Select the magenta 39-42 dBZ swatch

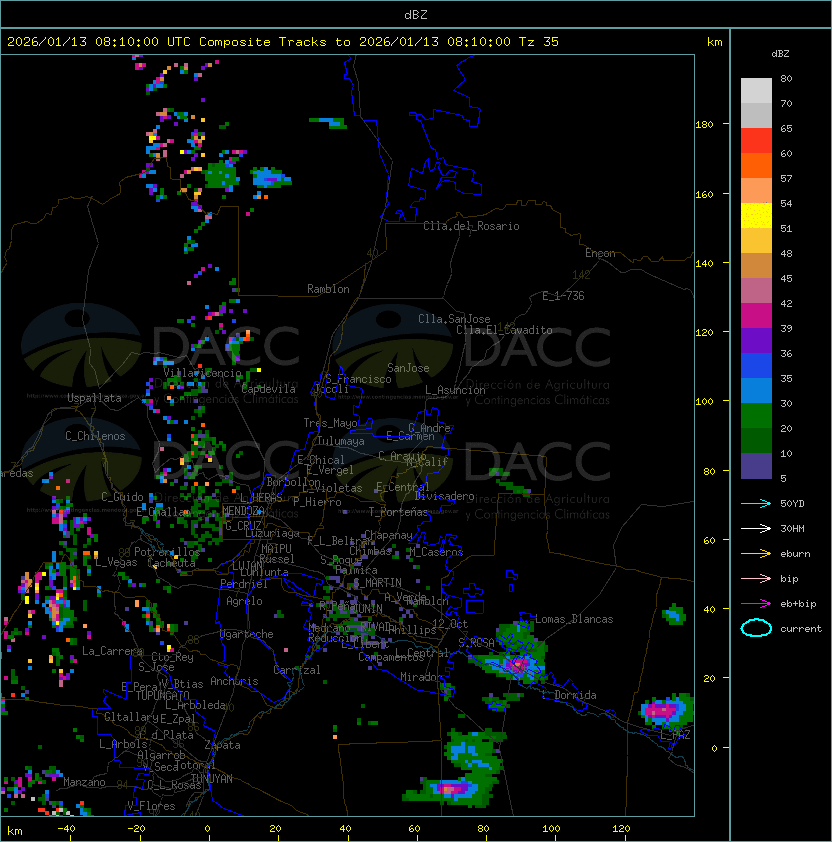pyautogui.click(x=756, y=316)
